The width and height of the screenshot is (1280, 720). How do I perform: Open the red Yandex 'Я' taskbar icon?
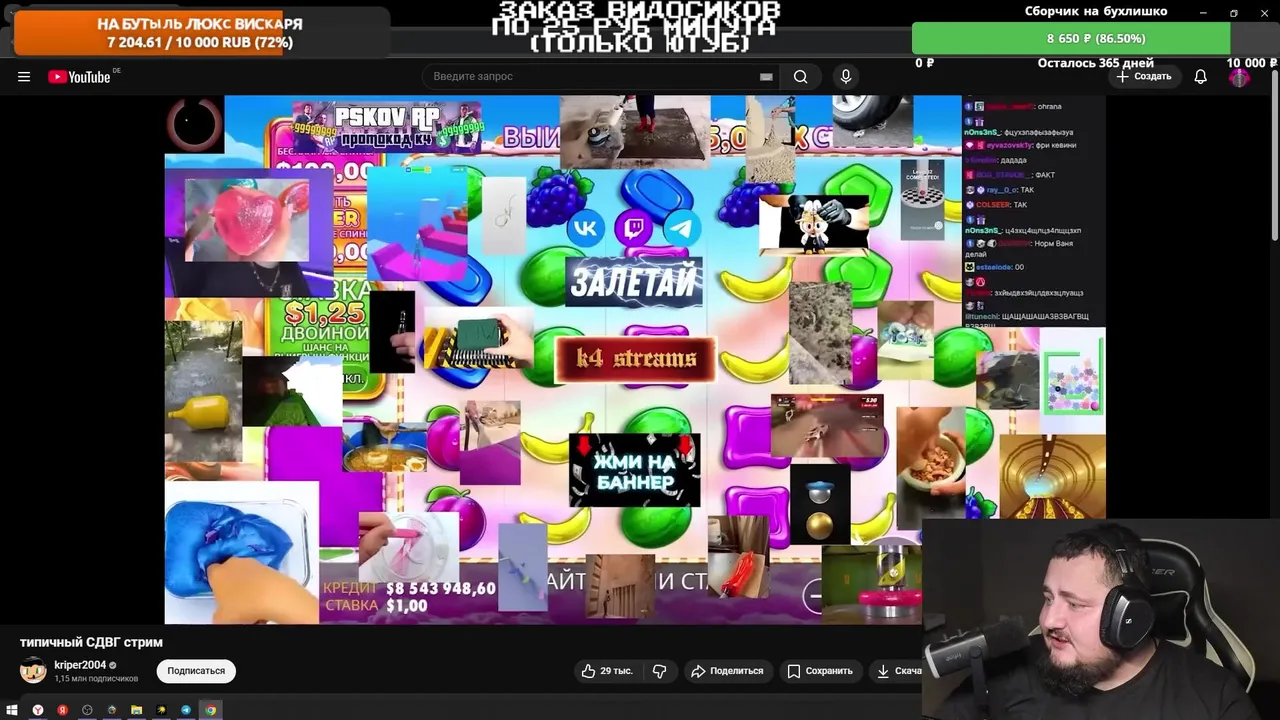pos(62,710)
